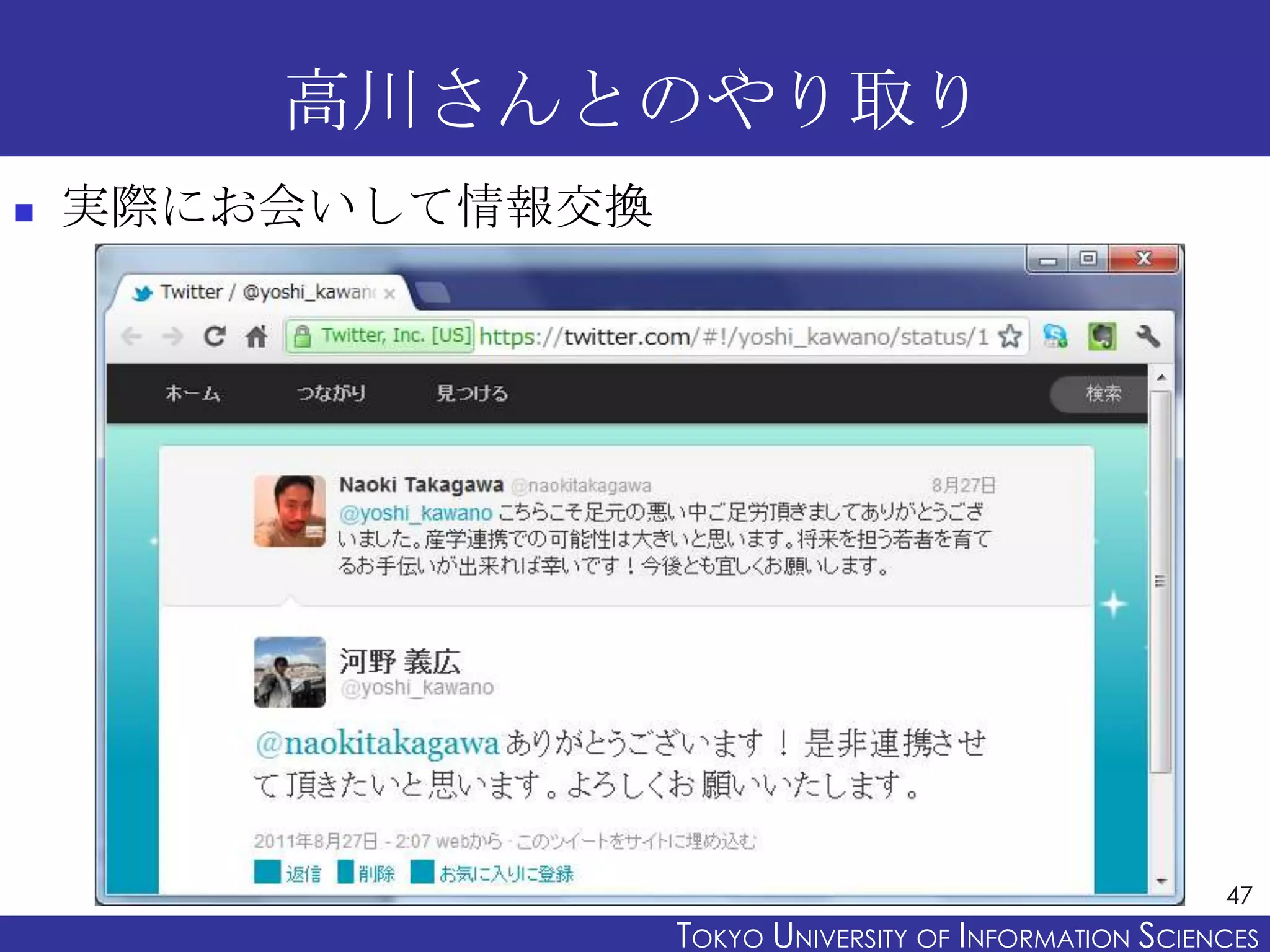
Task: Click お気に入りに登録 favorite button
Action: [492, 873]
